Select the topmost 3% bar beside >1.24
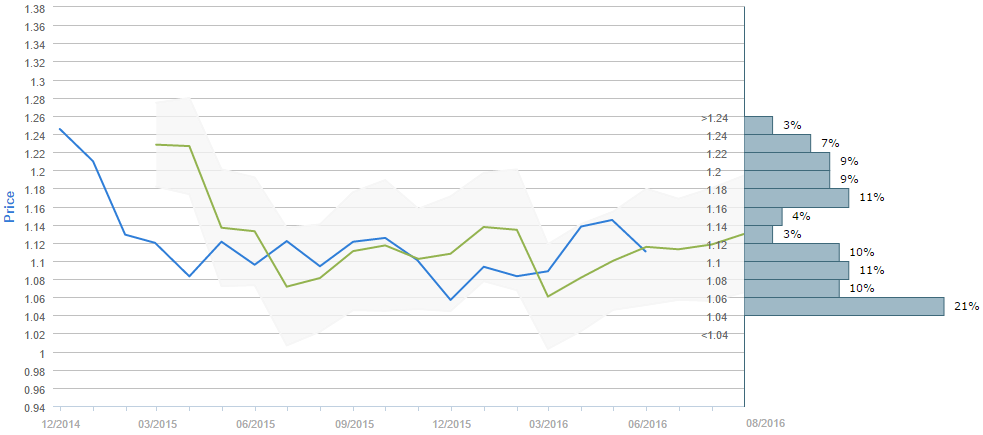 coord(759,125)
